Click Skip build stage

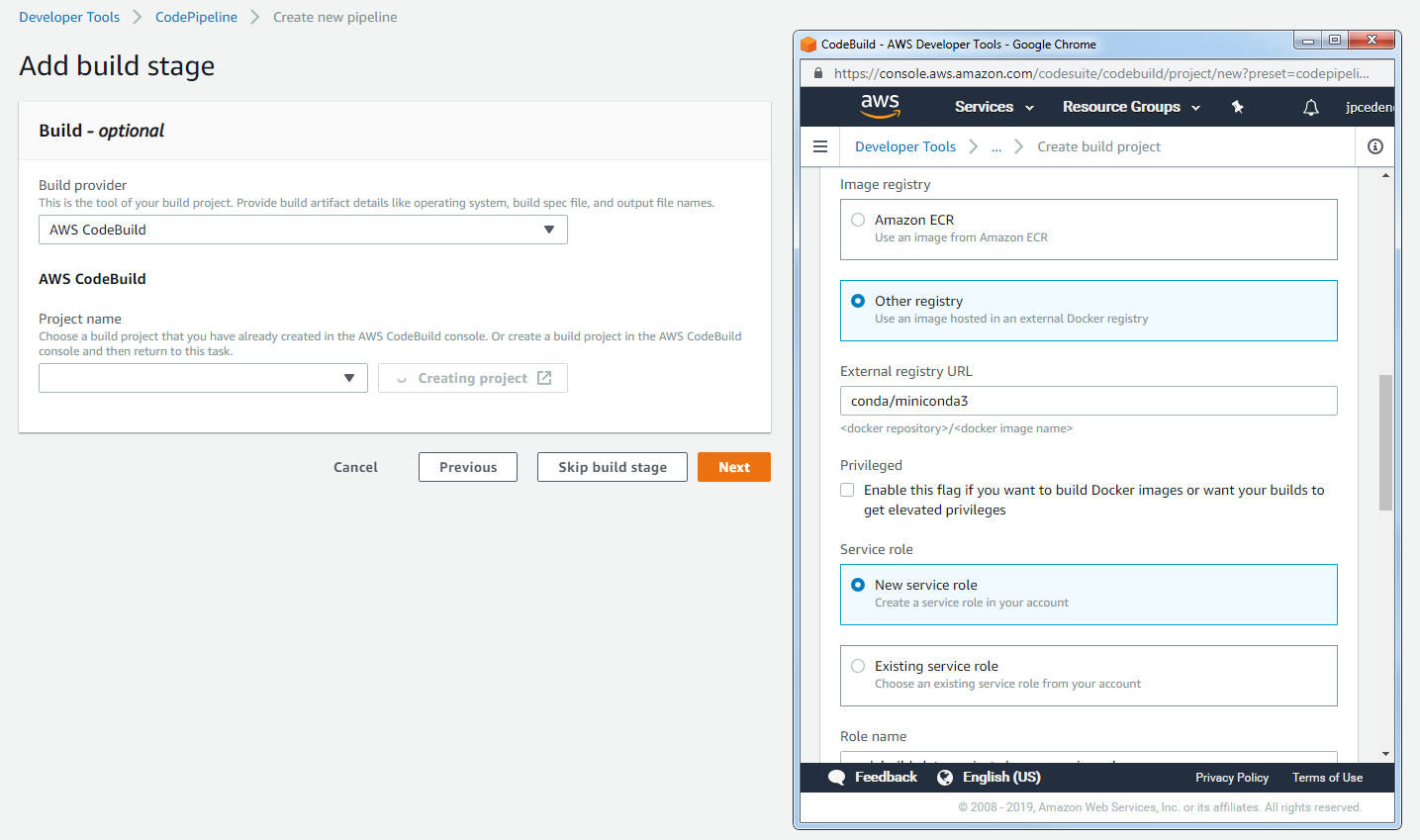point(613,467)
